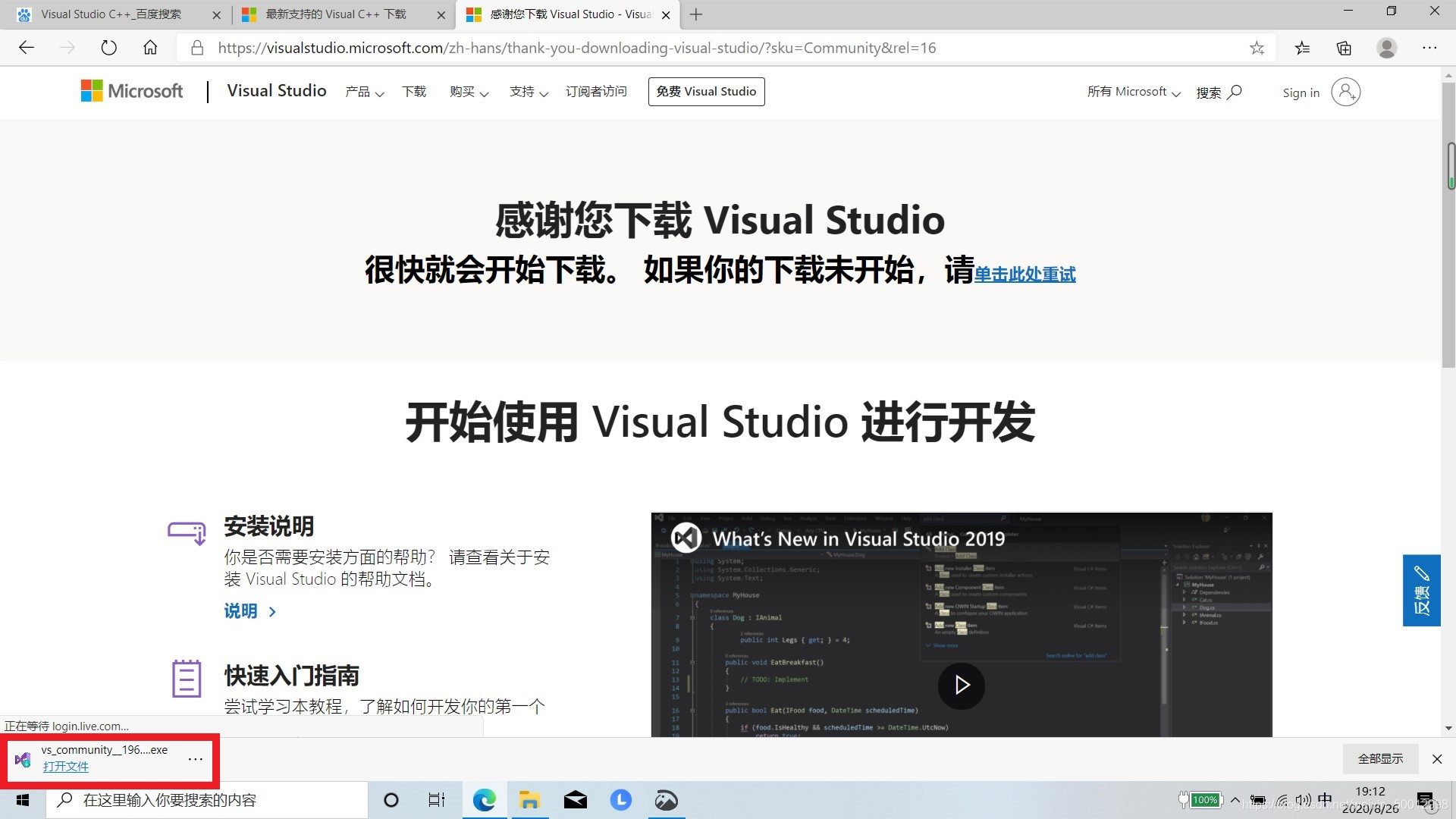Image resolution: width=1456 pixels, height=819 pixels.
Task: Open File Explorer from taskbar
Action: tap(529, 800)
